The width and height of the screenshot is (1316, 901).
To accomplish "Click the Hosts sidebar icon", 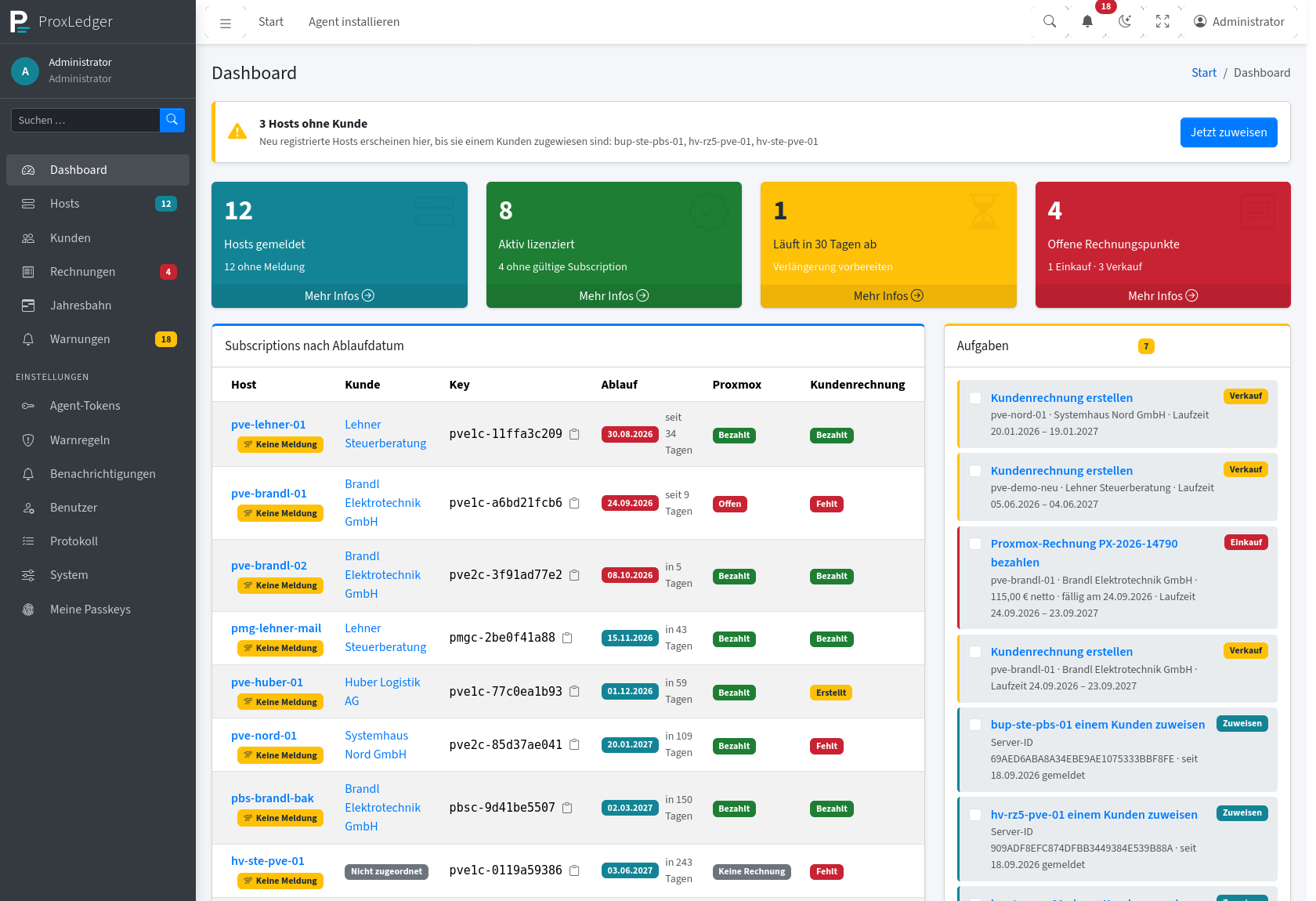I will pyautogui.click(x=28, y=204).
